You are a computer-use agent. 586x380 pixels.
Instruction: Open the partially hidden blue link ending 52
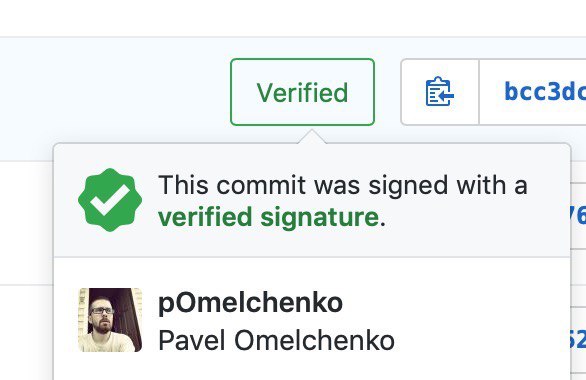[578, 340]
